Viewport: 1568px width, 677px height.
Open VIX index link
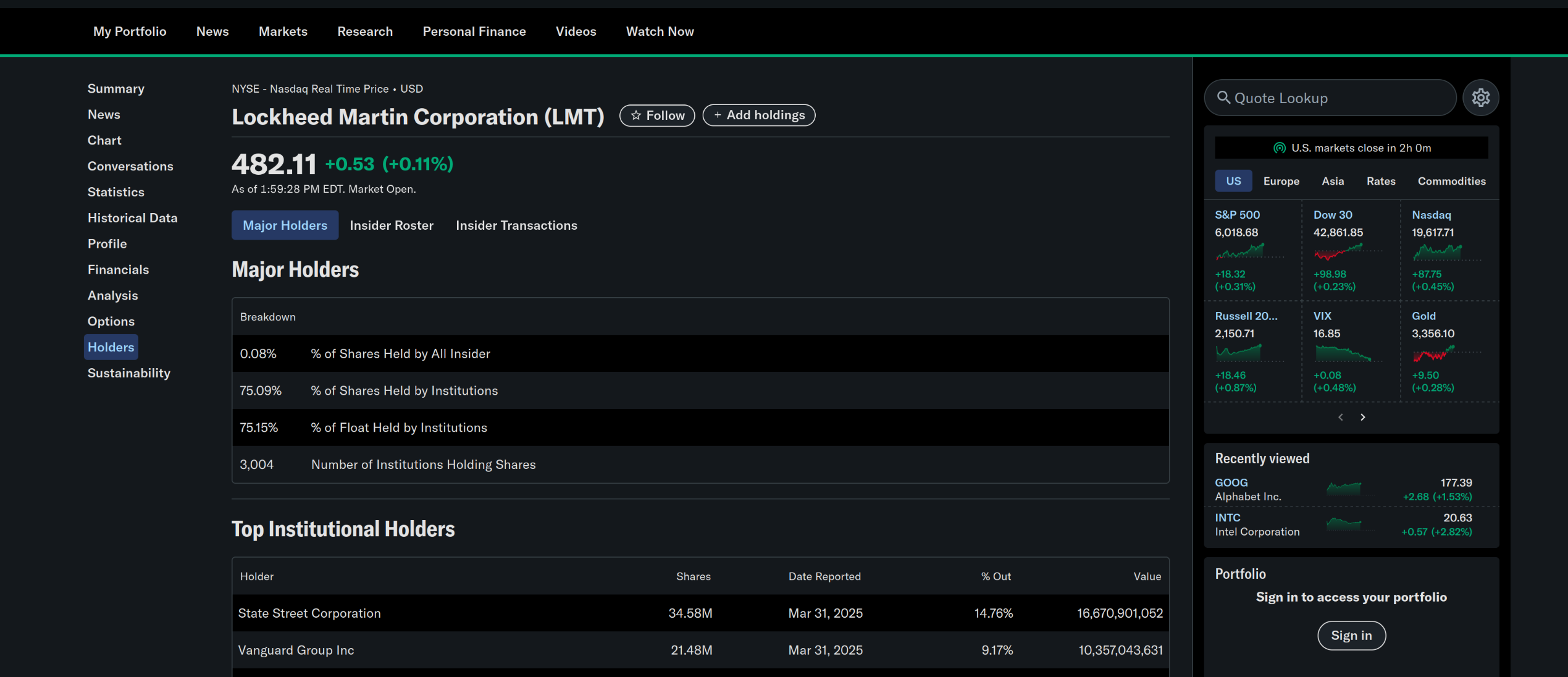pyautogui.click(x=1322, y=316)
